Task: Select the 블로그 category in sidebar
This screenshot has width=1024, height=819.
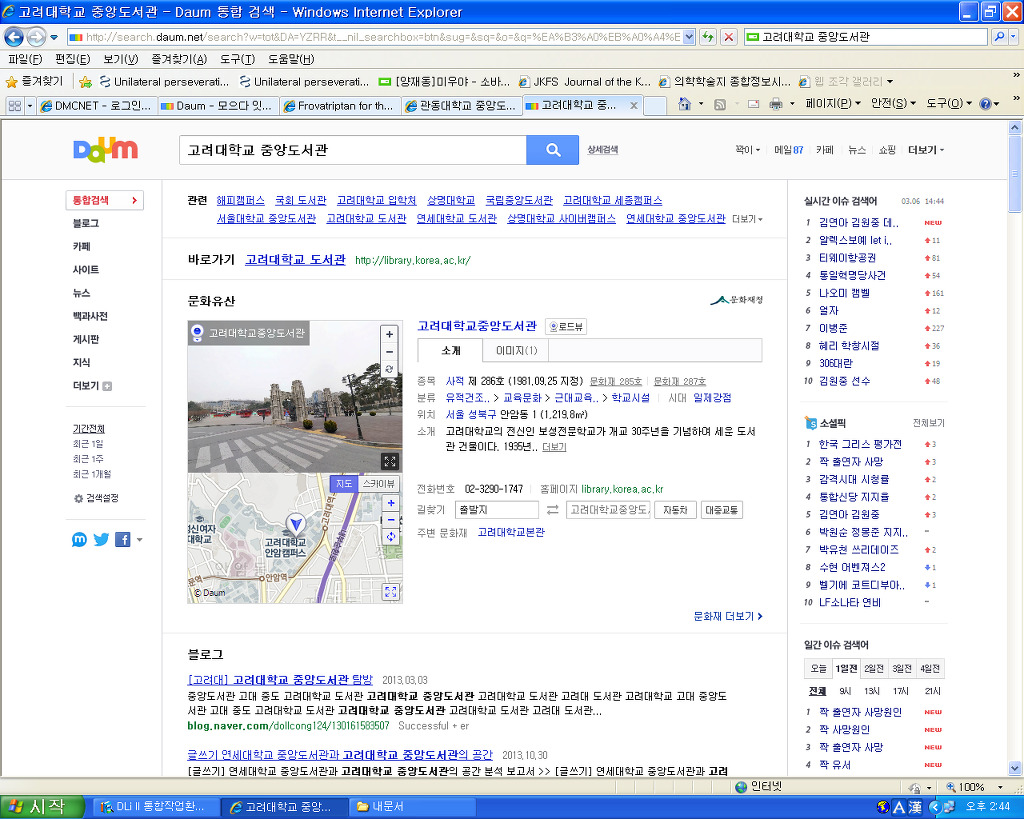Action: [86, 223]
